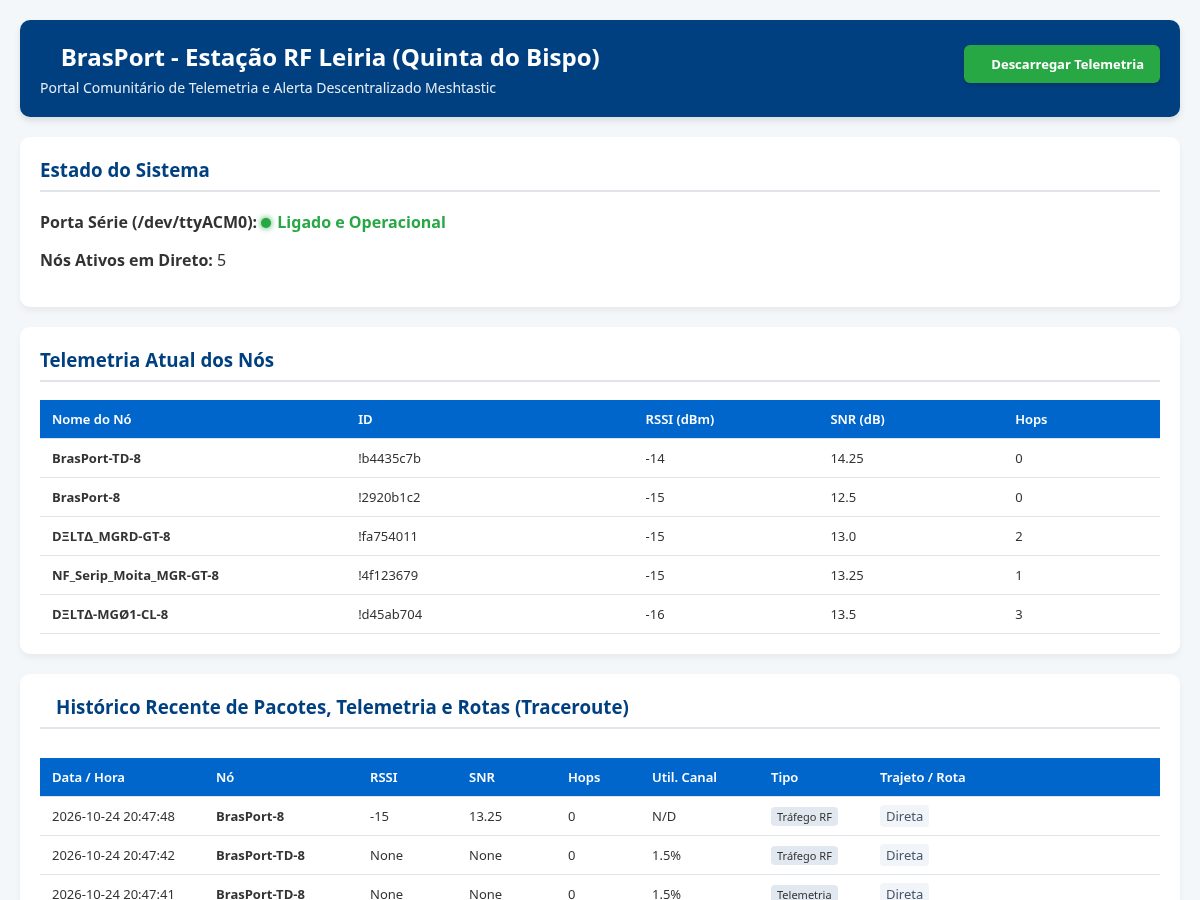The height and width of the screenshot is (900, 1200).
Task: Select the BrasPort-TD-8 node name in the telemetry table
Action: pos(97,458)
